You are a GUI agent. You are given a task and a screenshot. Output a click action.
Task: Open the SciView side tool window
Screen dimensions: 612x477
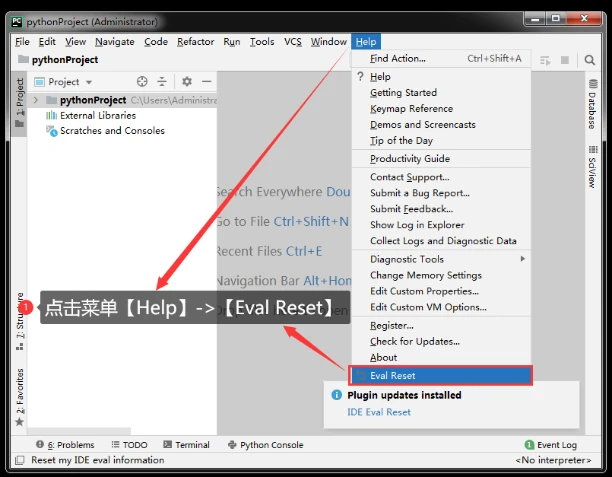point(592,166)
